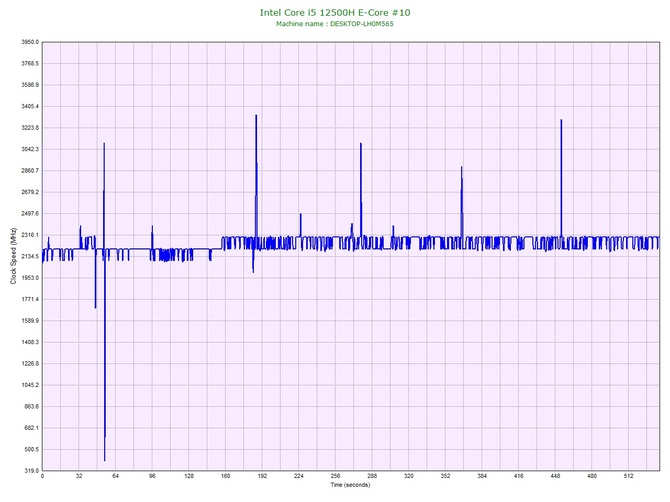Click the chart title Intel Core i5 12500H E-Core #10
670x502 pixels.
[x=335, y=12]
